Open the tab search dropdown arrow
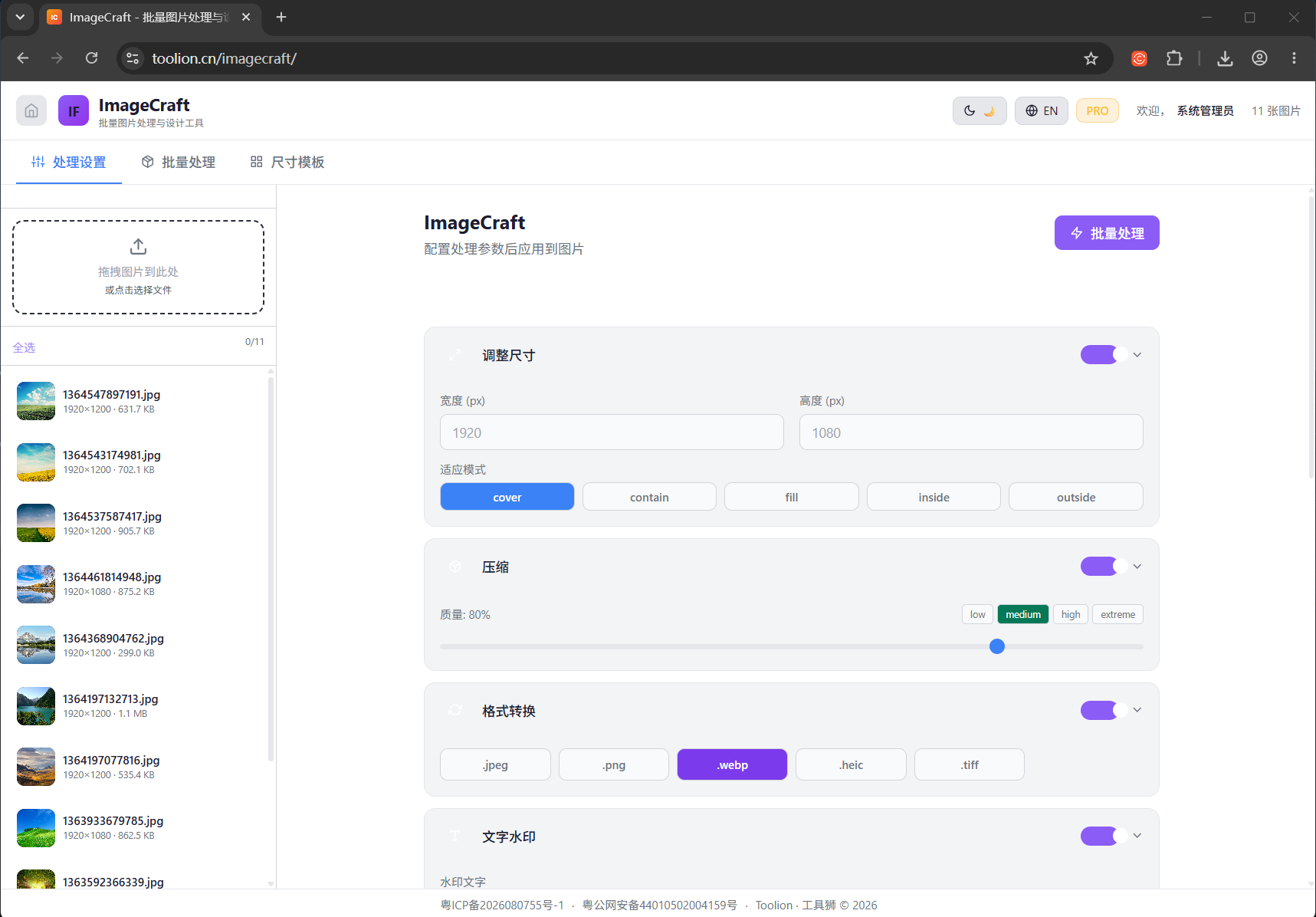The image size is (1316, 917). [x=20, y=17]
